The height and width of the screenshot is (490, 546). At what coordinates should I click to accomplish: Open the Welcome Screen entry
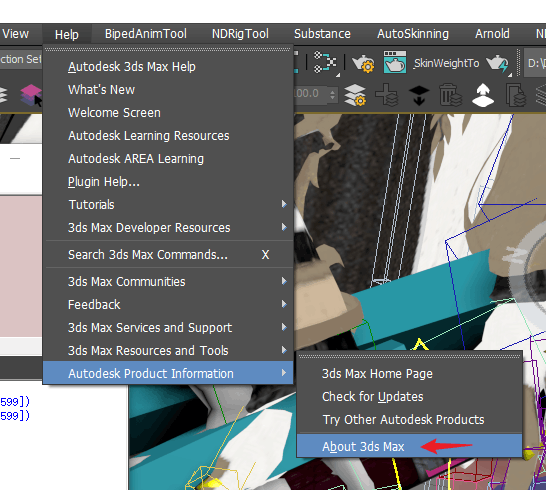point(168,112)
